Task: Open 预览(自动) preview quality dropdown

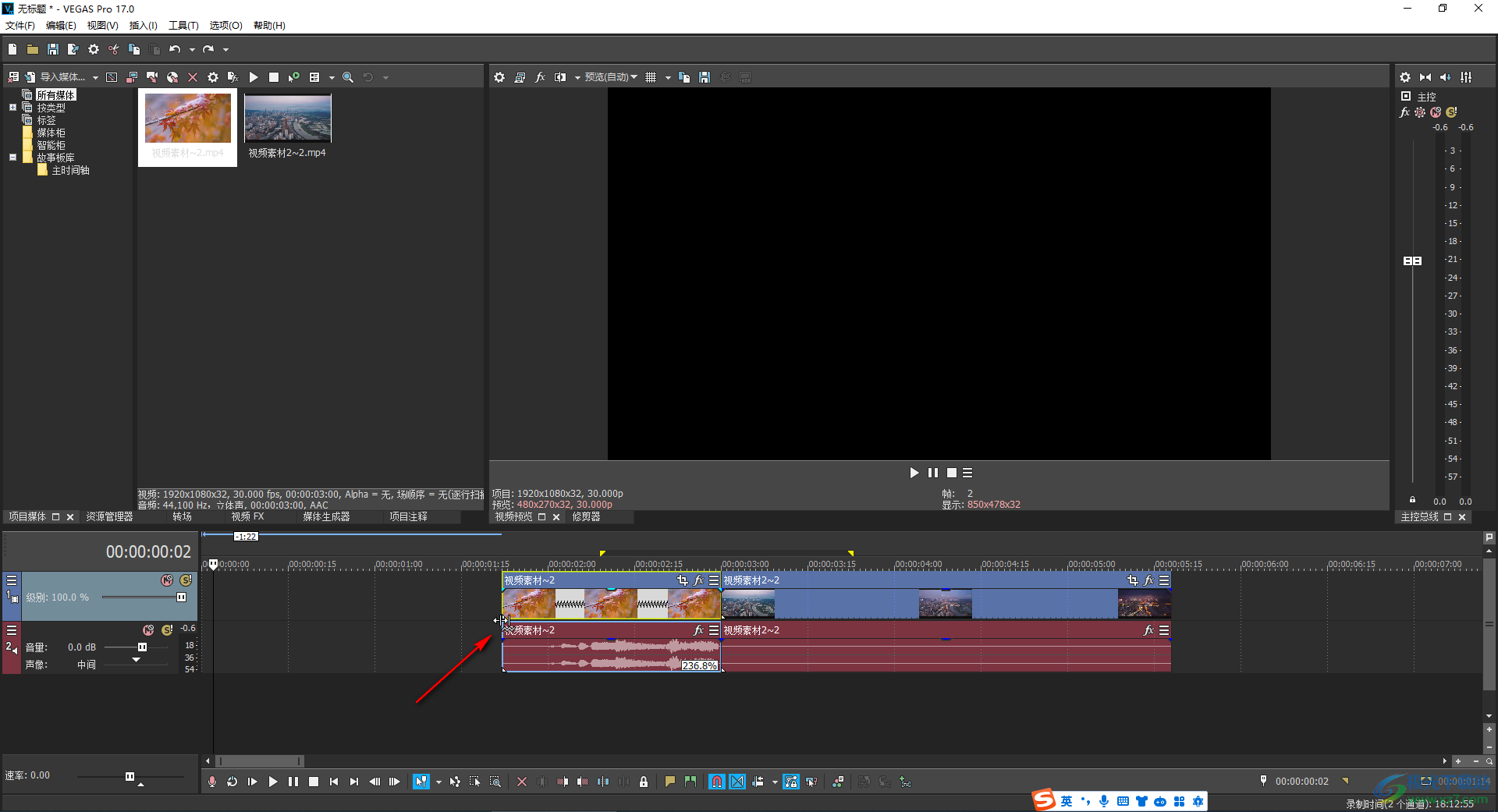Action: [x=611, y=77]
